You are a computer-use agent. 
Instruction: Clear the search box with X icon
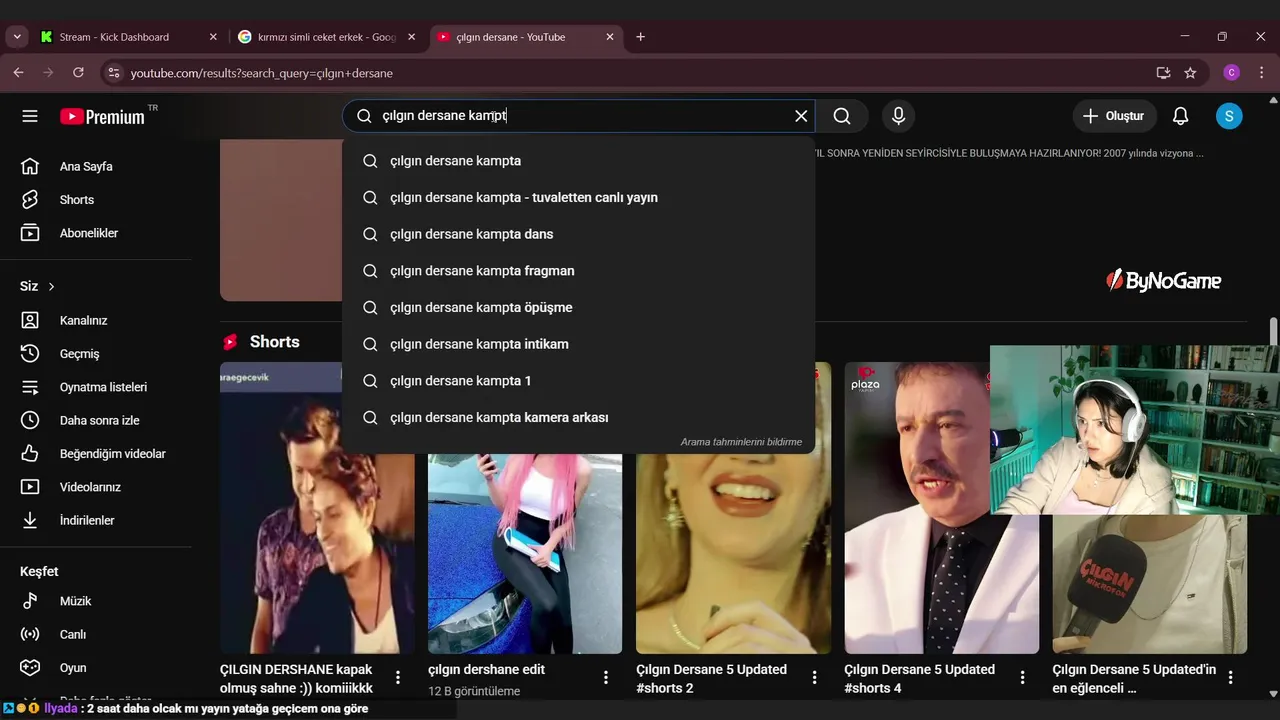tap(801, 116)
